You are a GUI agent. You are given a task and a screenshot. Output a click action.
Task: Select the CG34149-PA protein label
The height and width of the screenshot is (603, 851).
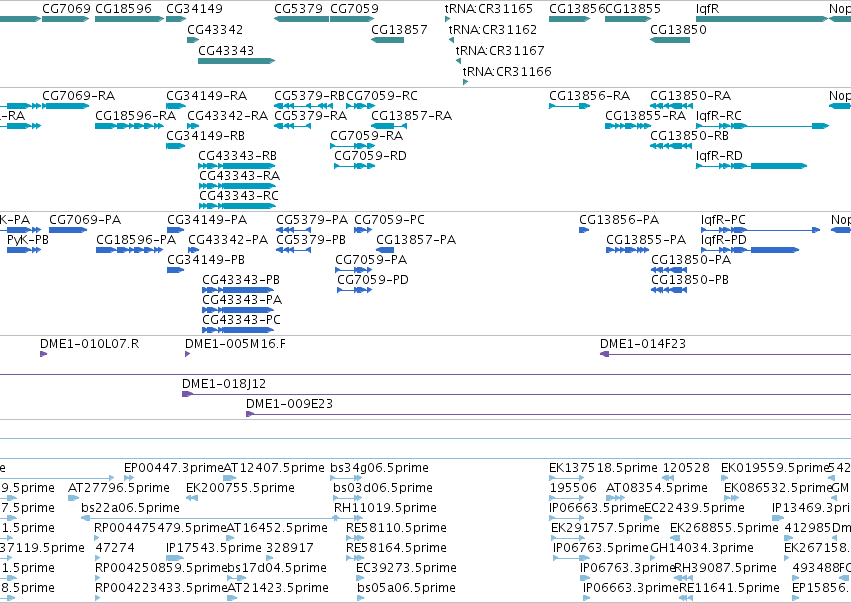point(207,220)
